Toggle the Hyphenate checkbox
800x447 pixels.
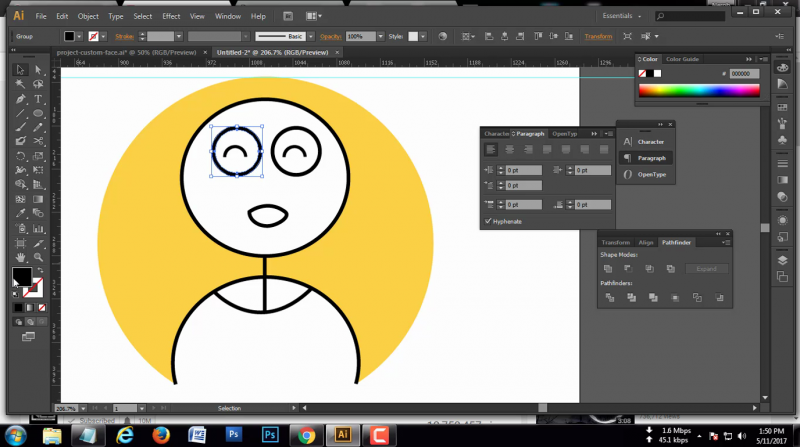click(x=488, y=221)
